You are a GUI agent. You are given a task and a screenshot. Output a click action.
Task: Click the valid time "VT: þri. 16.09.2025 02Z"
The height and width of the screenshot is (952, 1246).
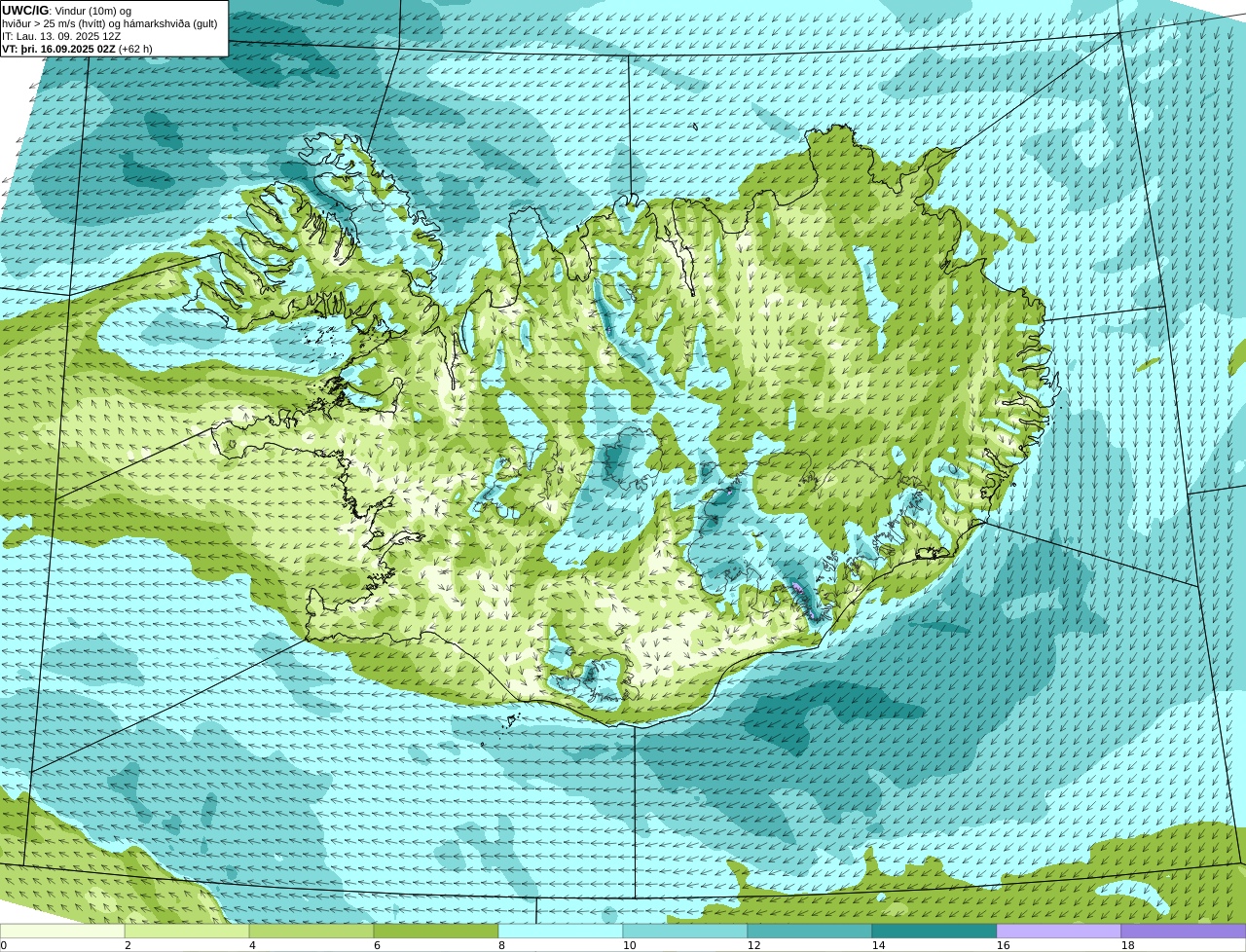[x=58, y=48]
